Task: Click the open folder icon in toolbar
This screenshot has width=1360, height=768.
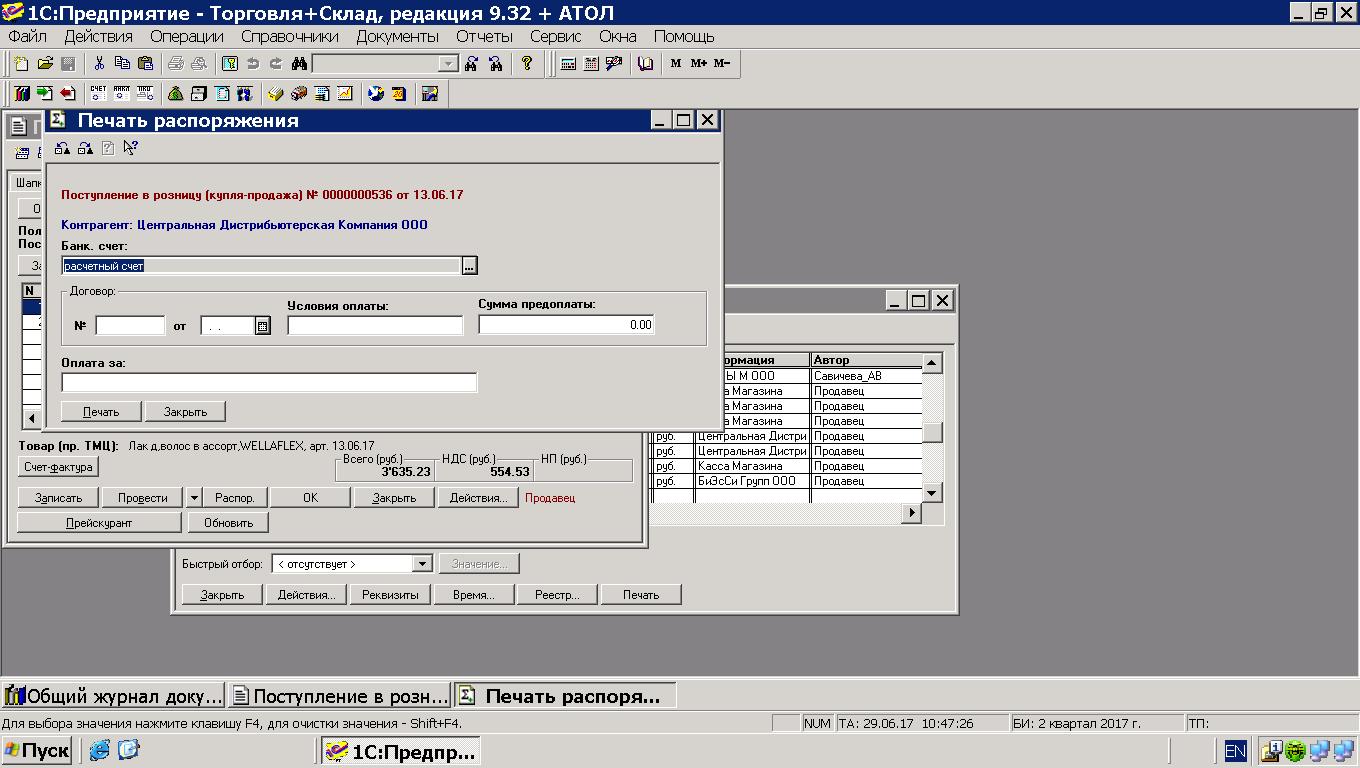Action: point(45,64)
